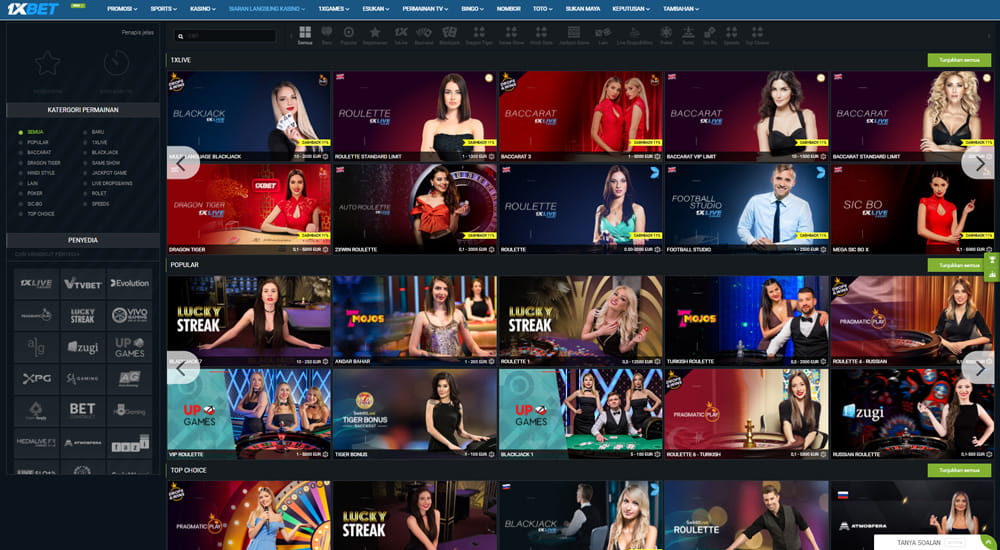This screenshot has height=550, width=1000.
Task: Filter by SA Gaming provider logo
Action: 83,379
